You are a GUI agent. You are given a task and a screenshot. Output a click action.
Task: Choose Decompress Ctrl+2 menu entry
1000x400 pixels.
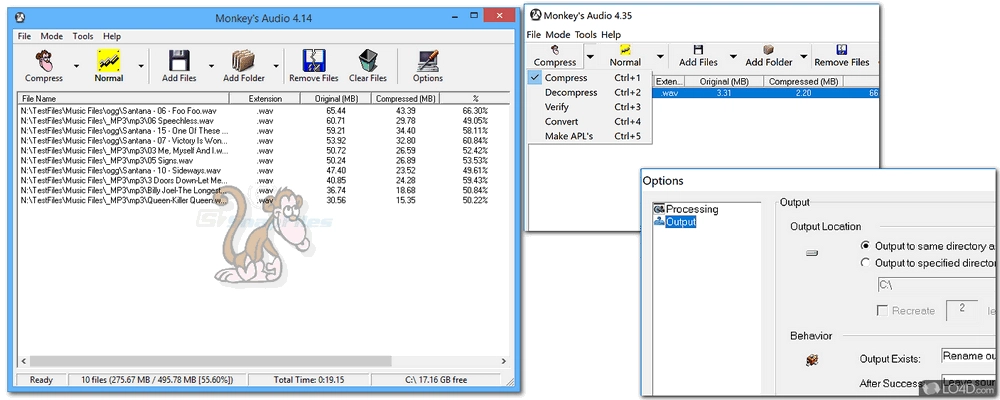(590, 93)
